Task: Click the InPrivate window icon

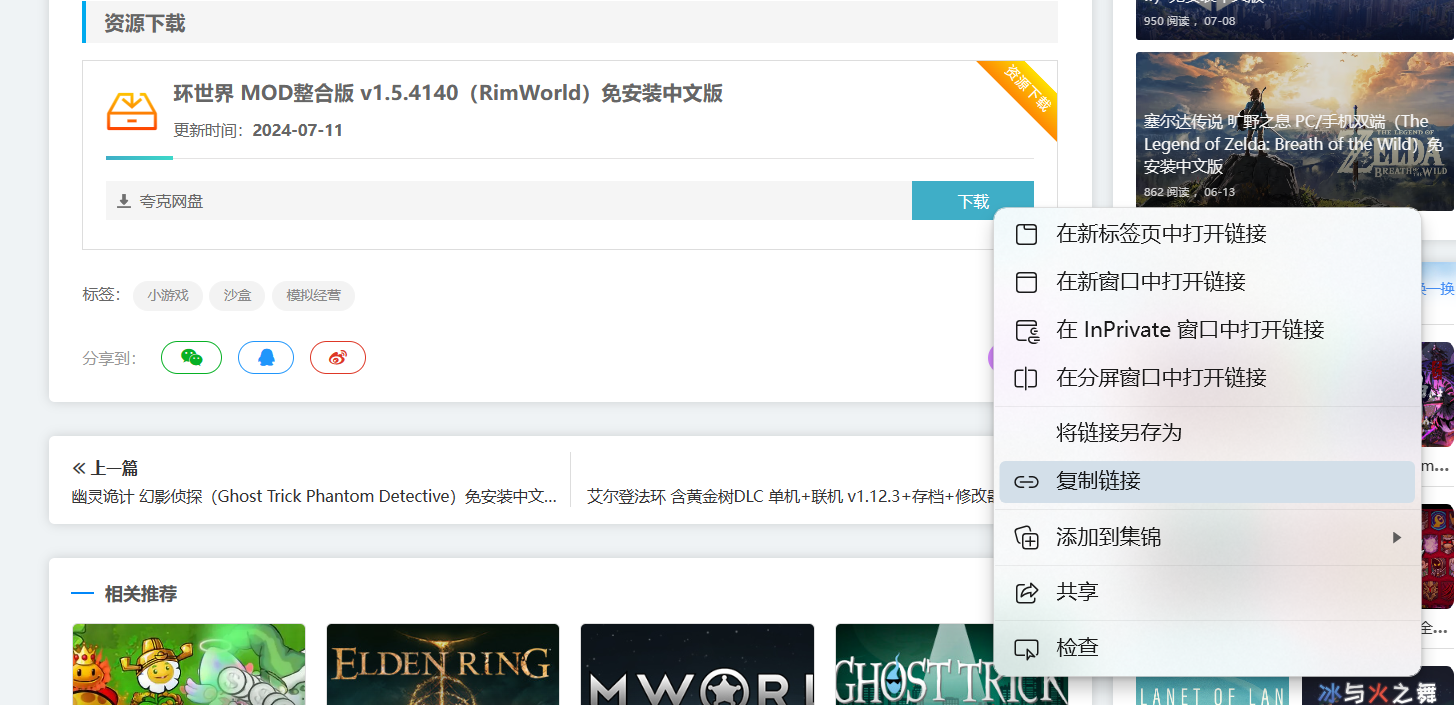Action: click(x=1026, y=330)
